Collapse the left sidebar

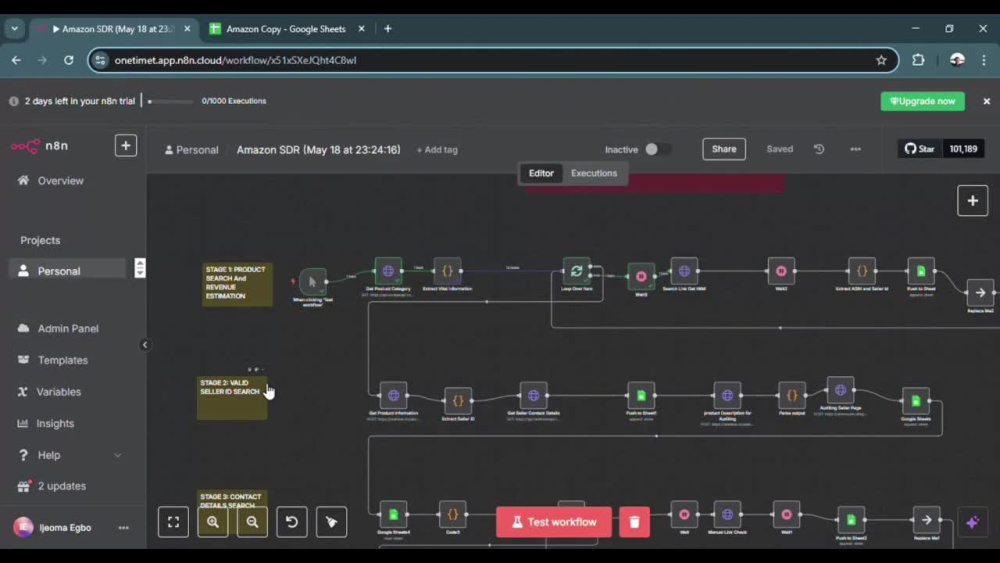145,345
